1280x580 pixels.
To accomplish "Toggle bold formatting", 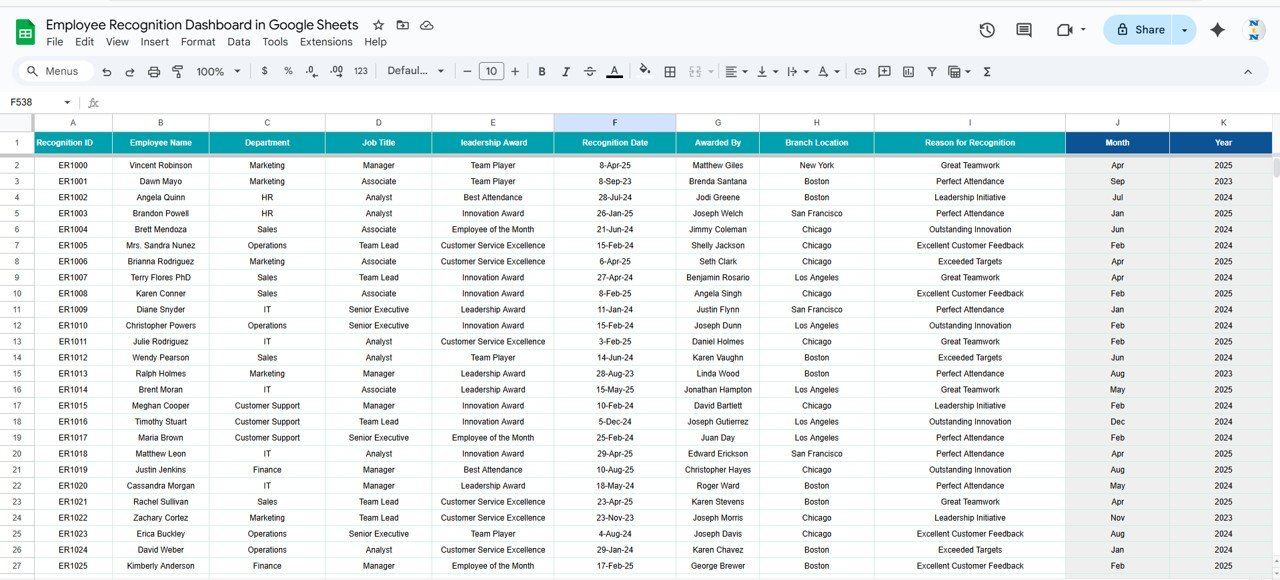I will pos(542,72).
